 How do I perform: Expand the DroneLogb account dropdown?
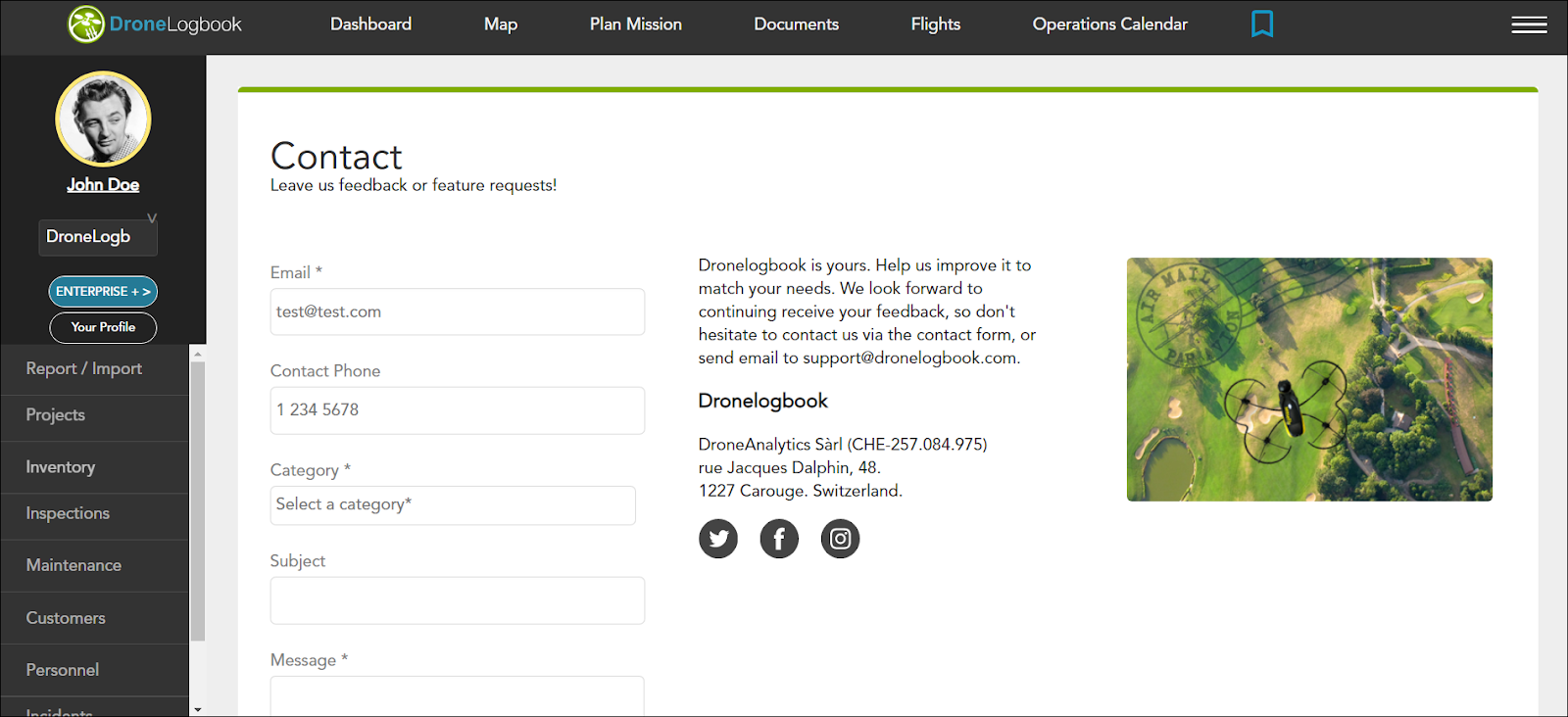(x=98, y=237)
